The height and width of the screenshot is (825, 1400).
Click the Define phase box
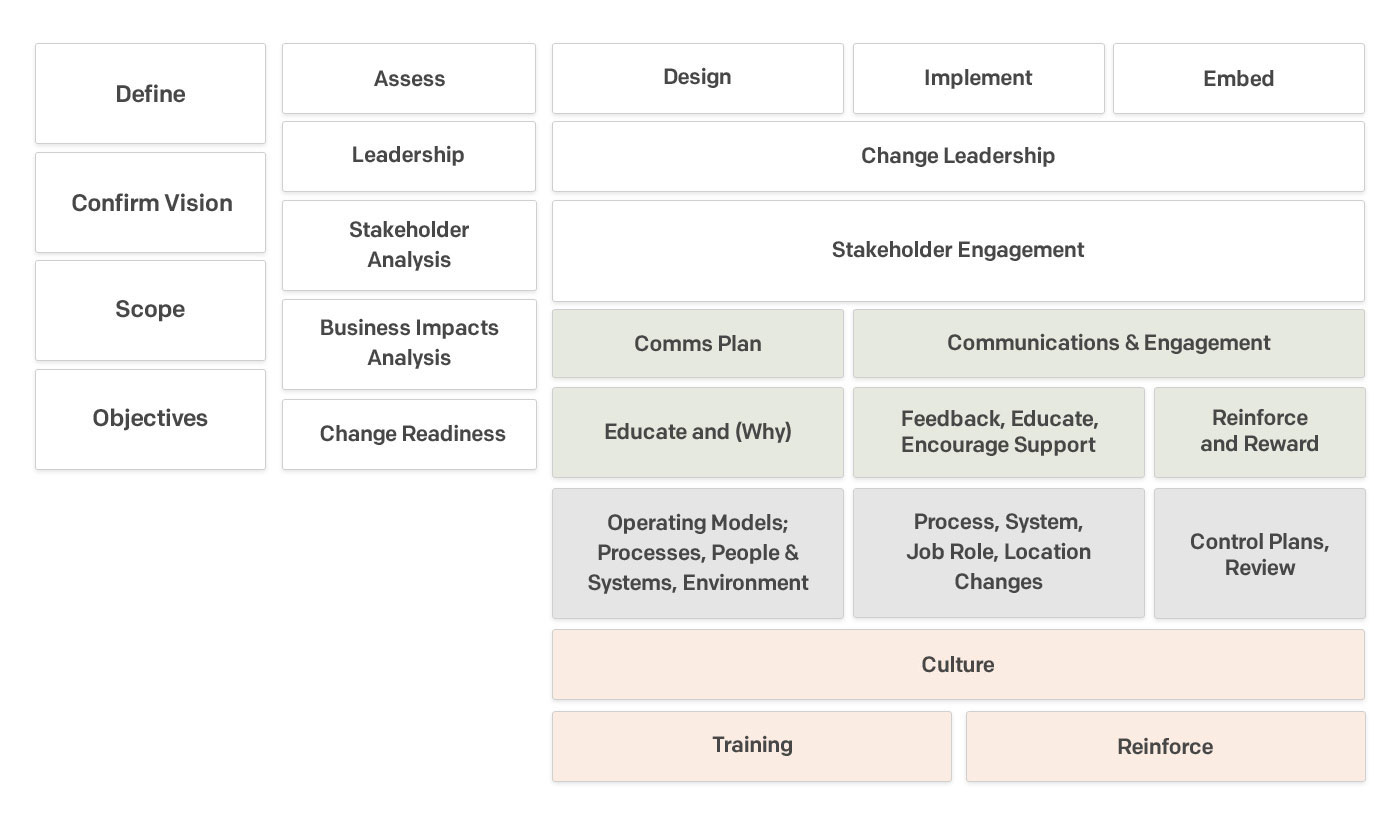point(150,94)
